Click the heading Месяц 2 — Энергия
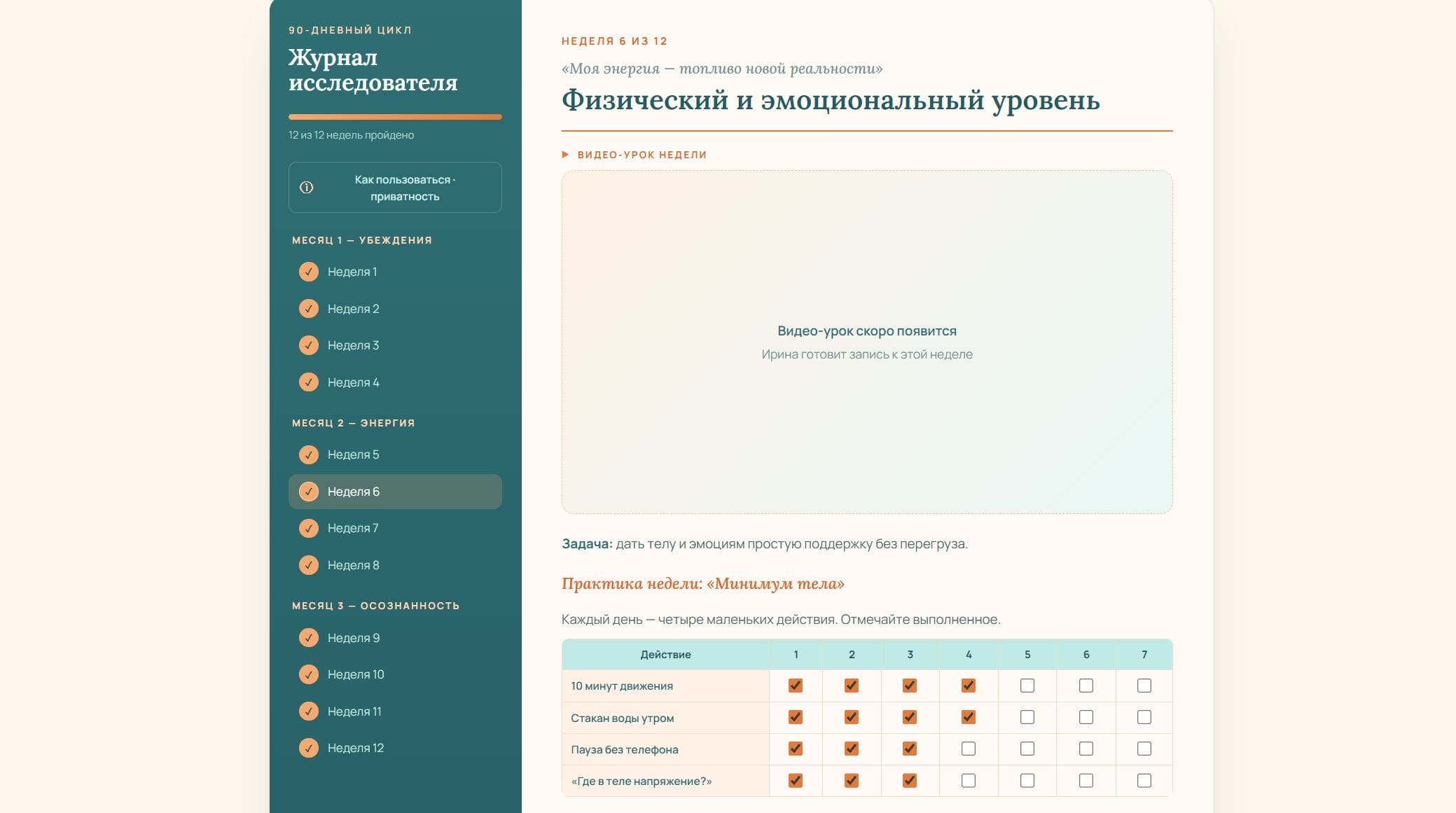The height and width of the screenshot is (813, 1456). click(354, 423)
